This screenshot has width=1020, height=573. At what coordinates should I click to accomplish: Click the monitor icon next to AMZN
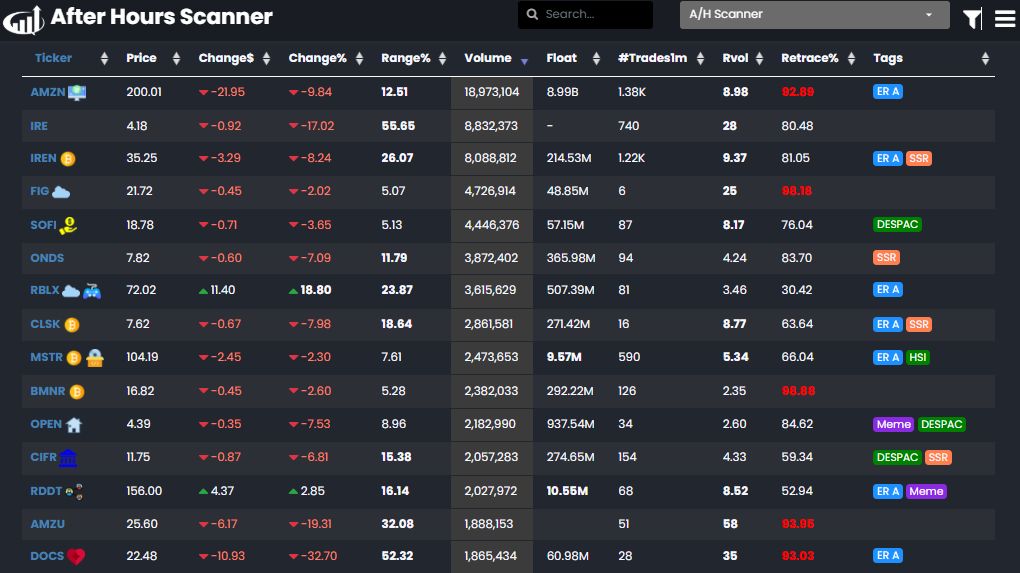(77, 92)
